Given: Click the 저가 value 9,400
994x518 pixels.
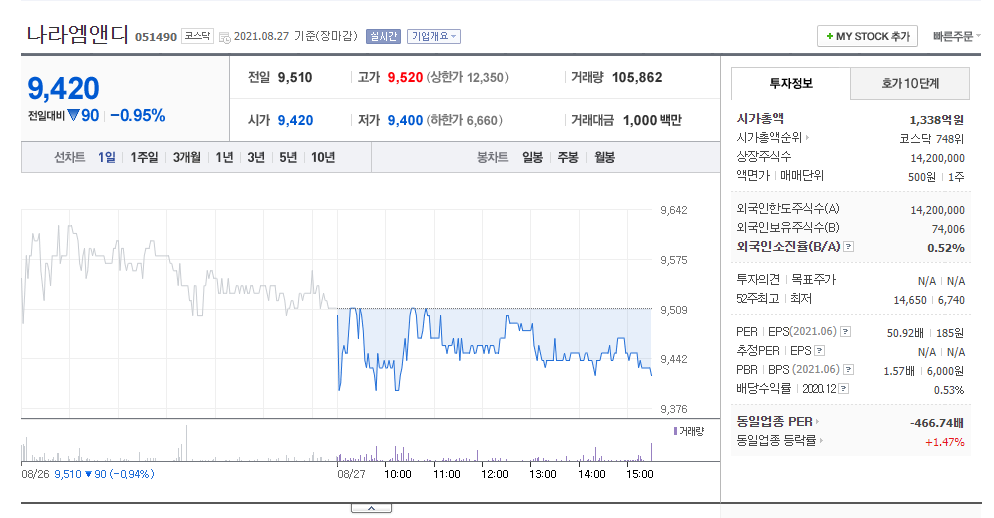Looking at the screenshot, I should click(405, 120).
